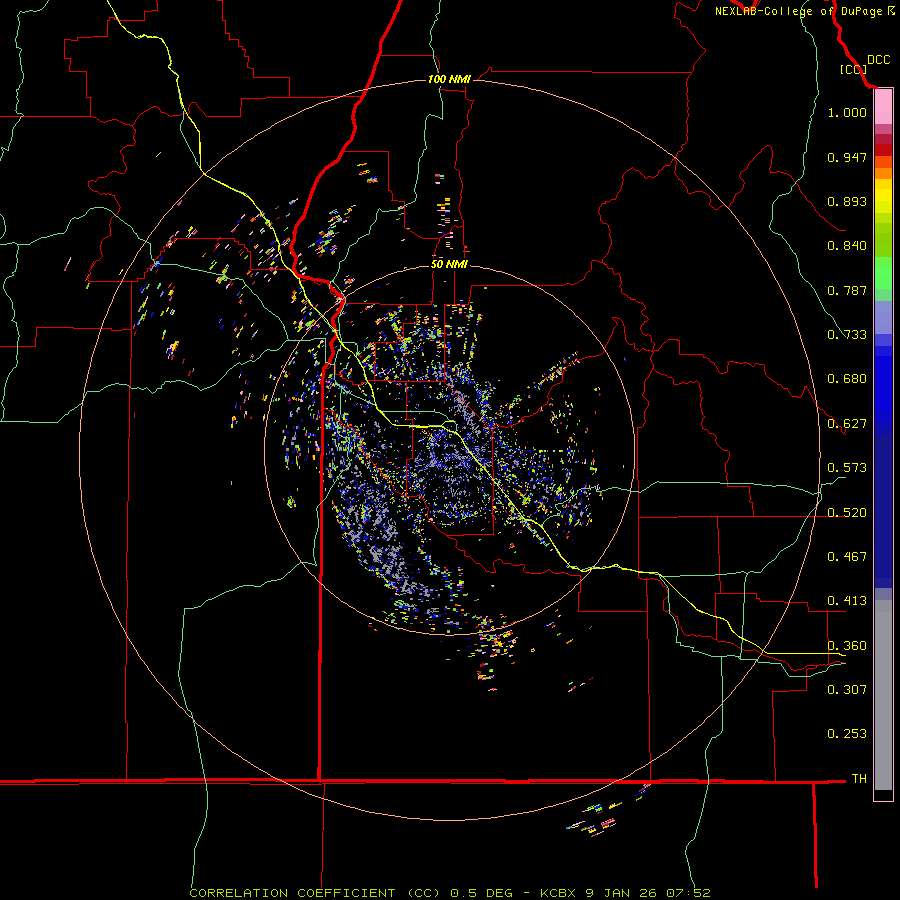This screenshot has width=900, height=900.
Task: Click the CORRELATION COEFFICIENT (CC) caption text
Action: (315, 893)
